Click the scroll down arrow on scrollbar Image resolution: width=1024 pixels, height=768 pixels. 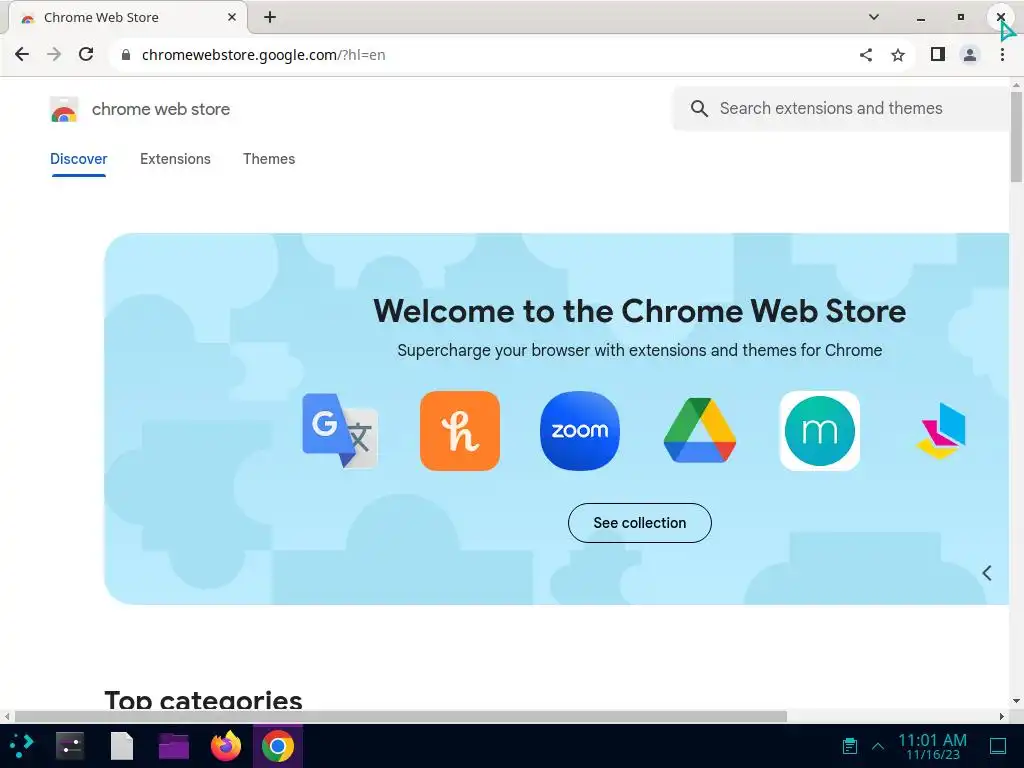point(1016,701)
